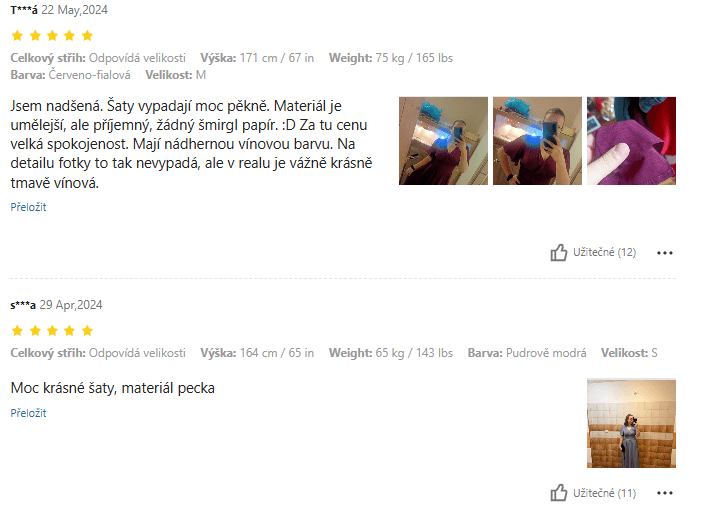Viewport: 707px width, 519px height.
Task: Click thumbs-up icon on s***a's review
Action: coord(559,493)
